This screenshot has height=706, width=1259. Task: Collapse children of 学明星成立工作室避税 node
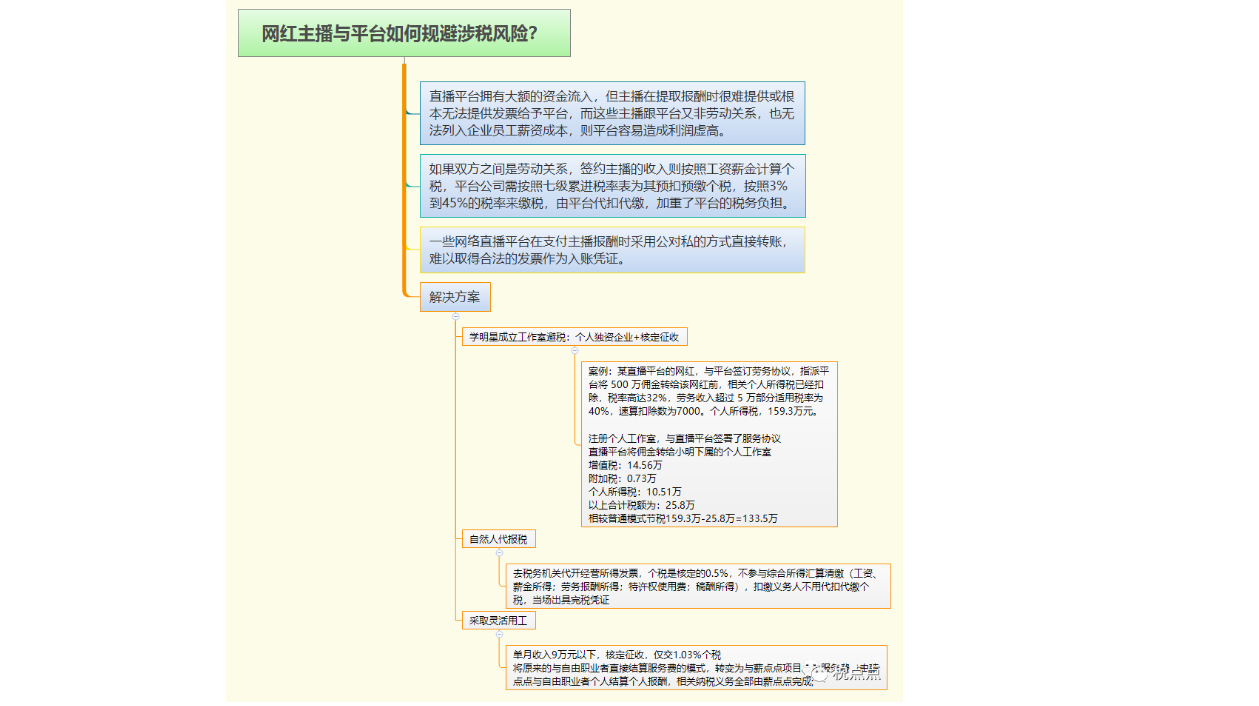pos(574,351)
